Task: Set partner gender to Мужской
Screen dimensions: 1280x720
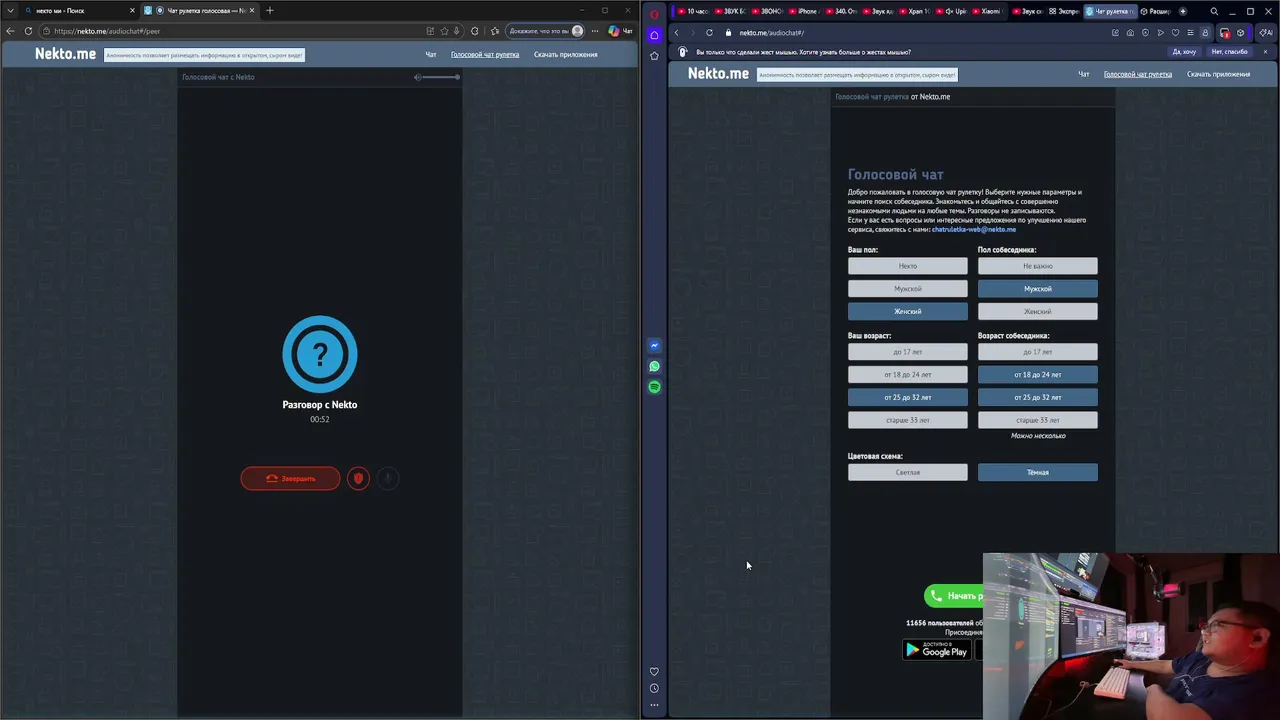Action: tap(1037, 288)
